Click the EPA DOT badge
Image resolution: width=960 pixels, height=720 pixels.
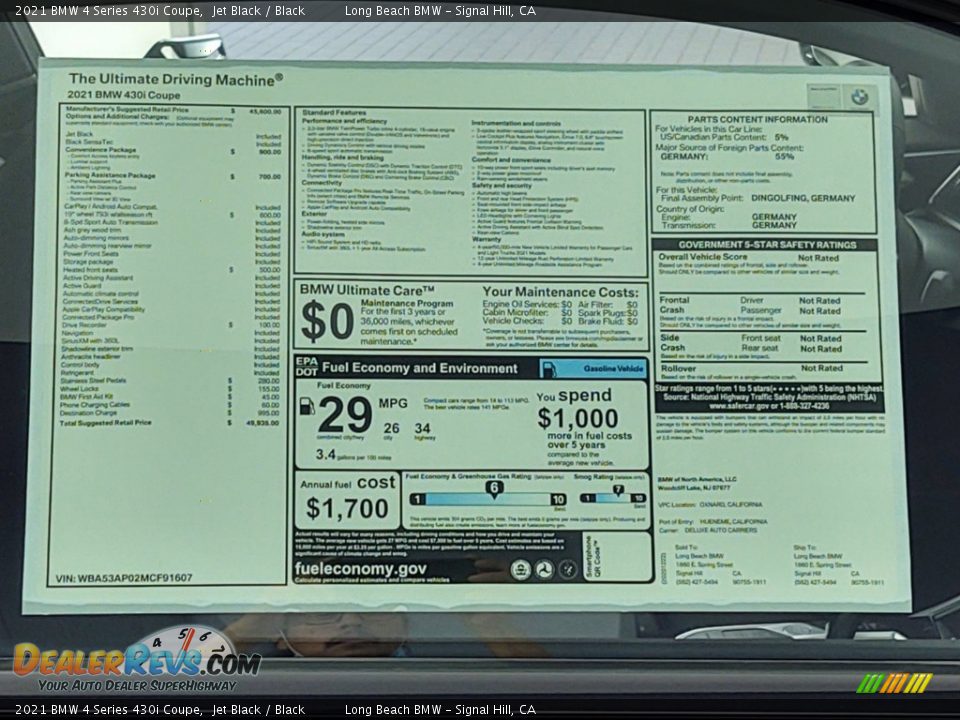[x=307, y=367]
